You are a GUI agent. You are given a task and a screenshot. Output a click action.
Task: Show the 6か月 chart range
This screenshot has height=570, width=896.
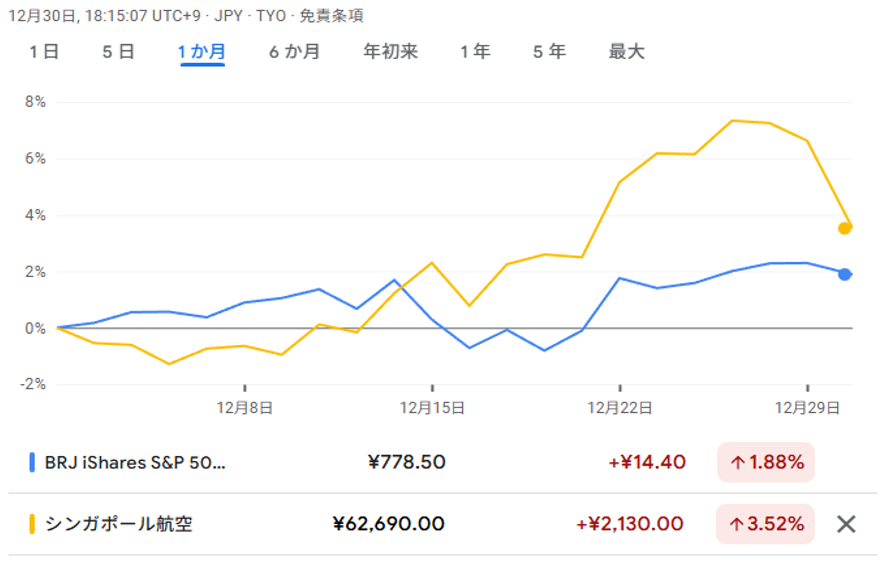pyautogui.click(x=294, y=52)
